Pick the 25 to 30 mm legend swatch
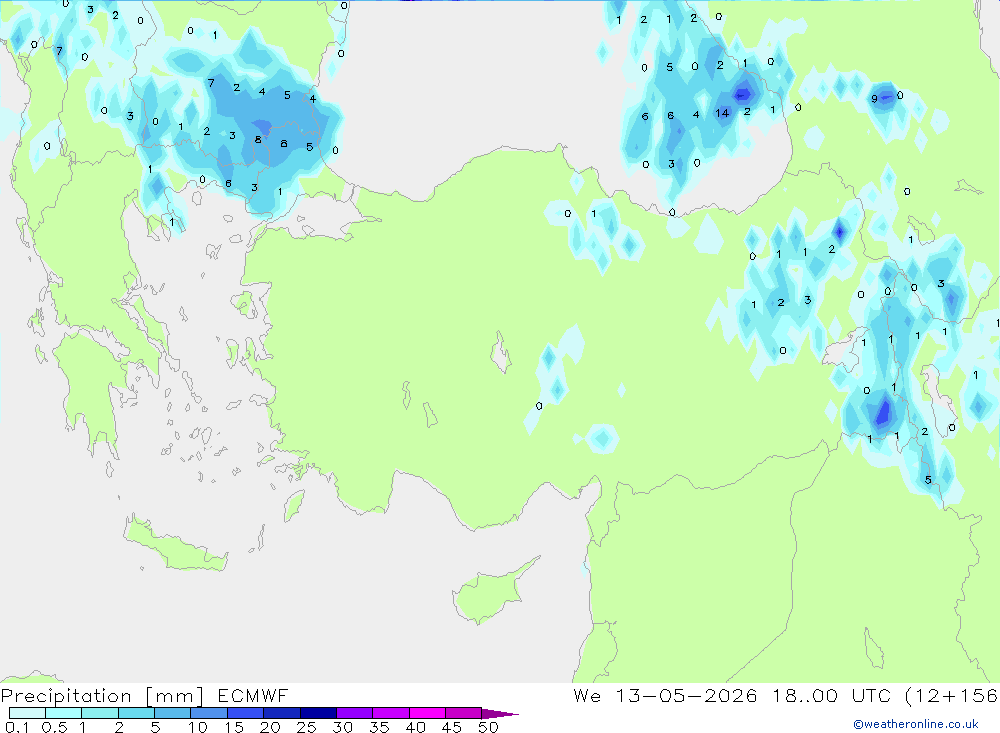The image size is (1000, 733). click(x=318, y=713)
